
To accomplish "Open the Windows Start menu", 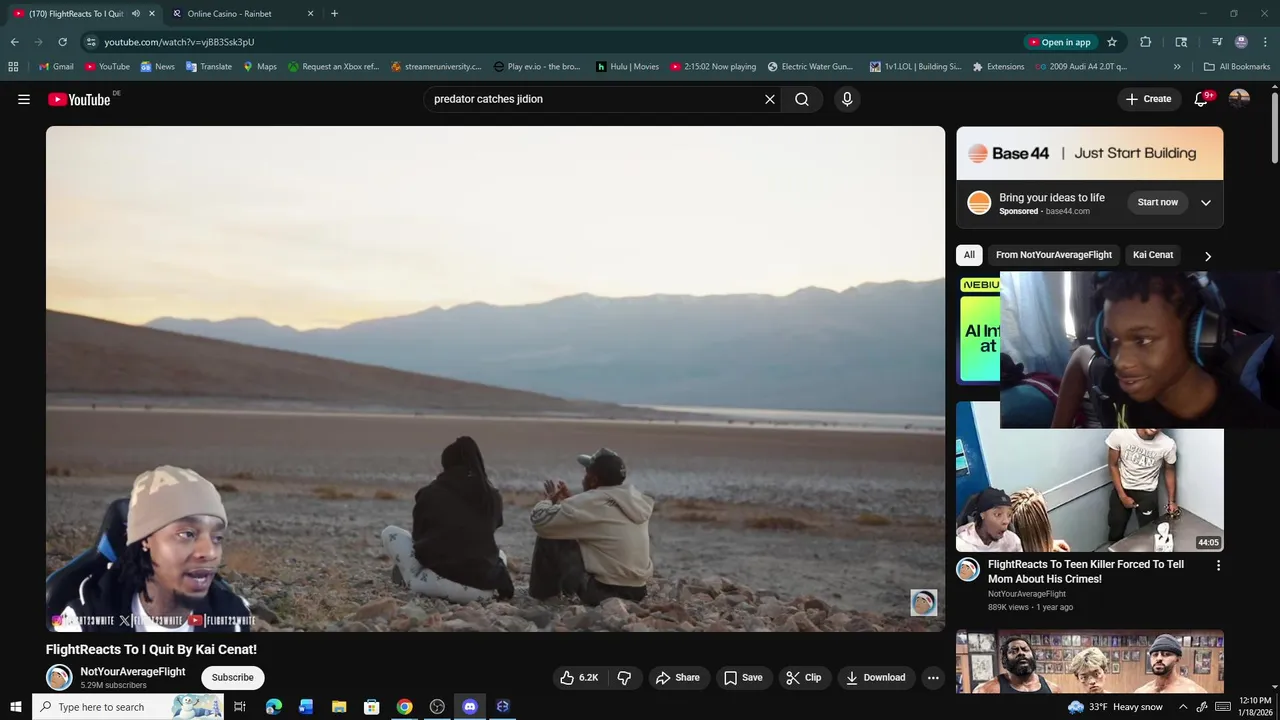I will [15, 707].
